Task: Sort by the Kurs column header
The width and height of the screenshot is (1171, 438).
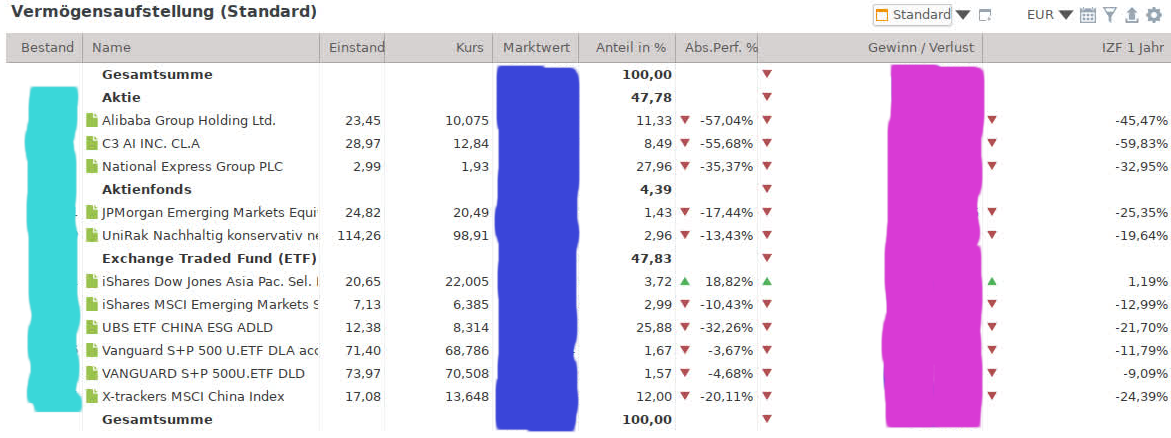Action: pos(469,47)
